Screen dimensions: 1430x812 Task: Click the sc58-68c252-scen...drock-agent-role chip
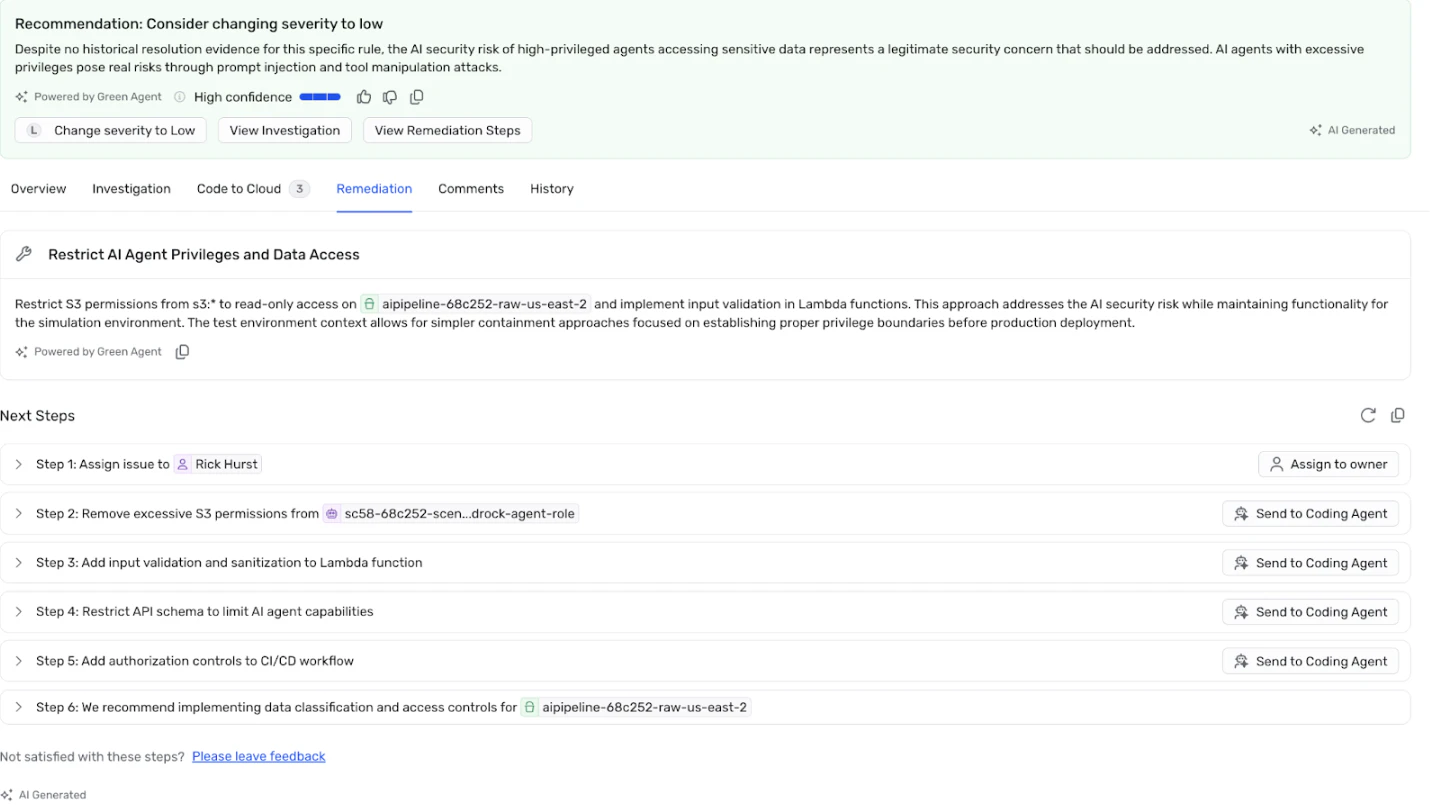click(x=451, y=514)
